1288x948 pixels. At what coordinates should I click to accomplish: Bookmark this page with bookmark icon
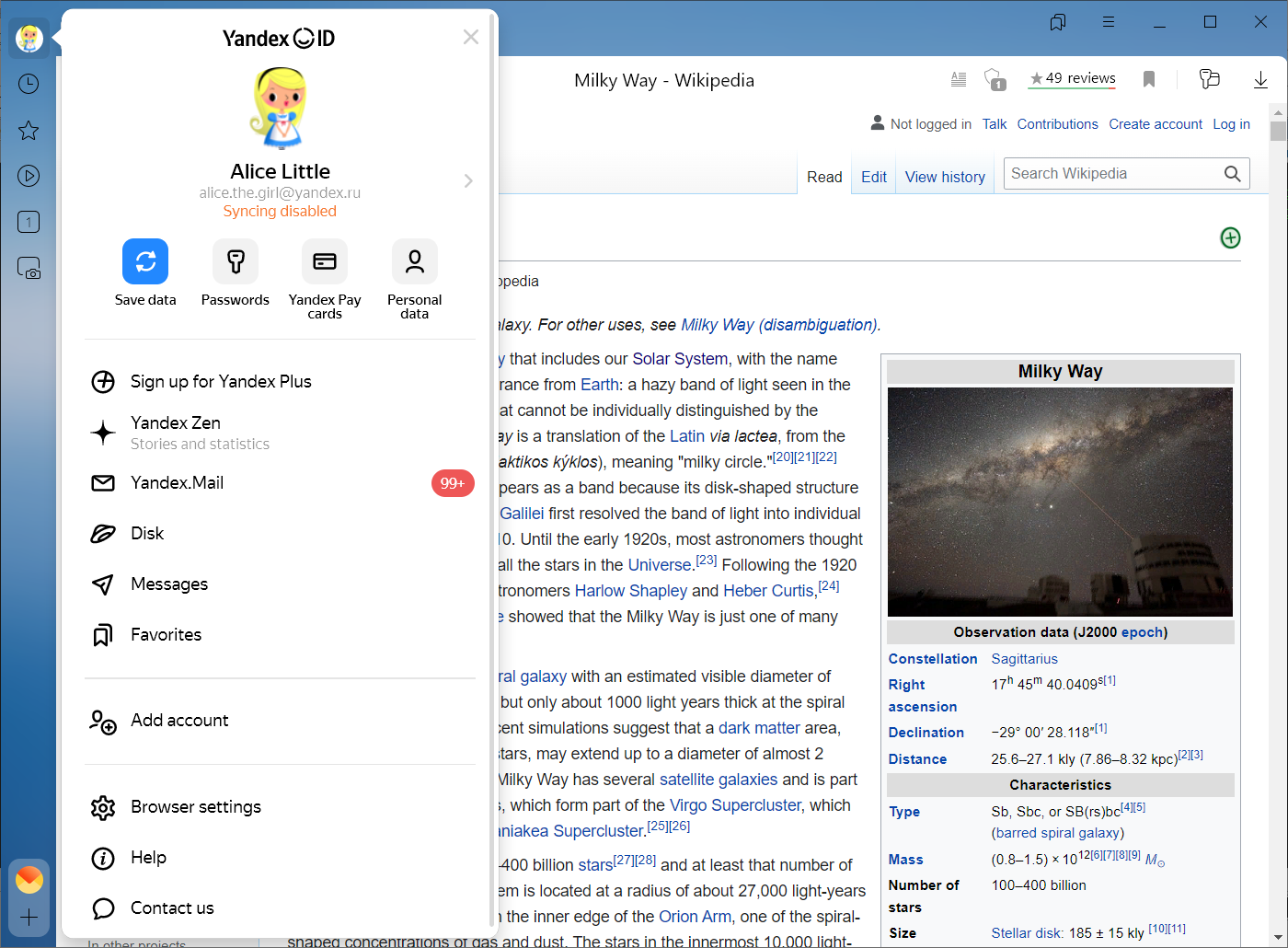pyautogui.click(x=1149, y=79)
